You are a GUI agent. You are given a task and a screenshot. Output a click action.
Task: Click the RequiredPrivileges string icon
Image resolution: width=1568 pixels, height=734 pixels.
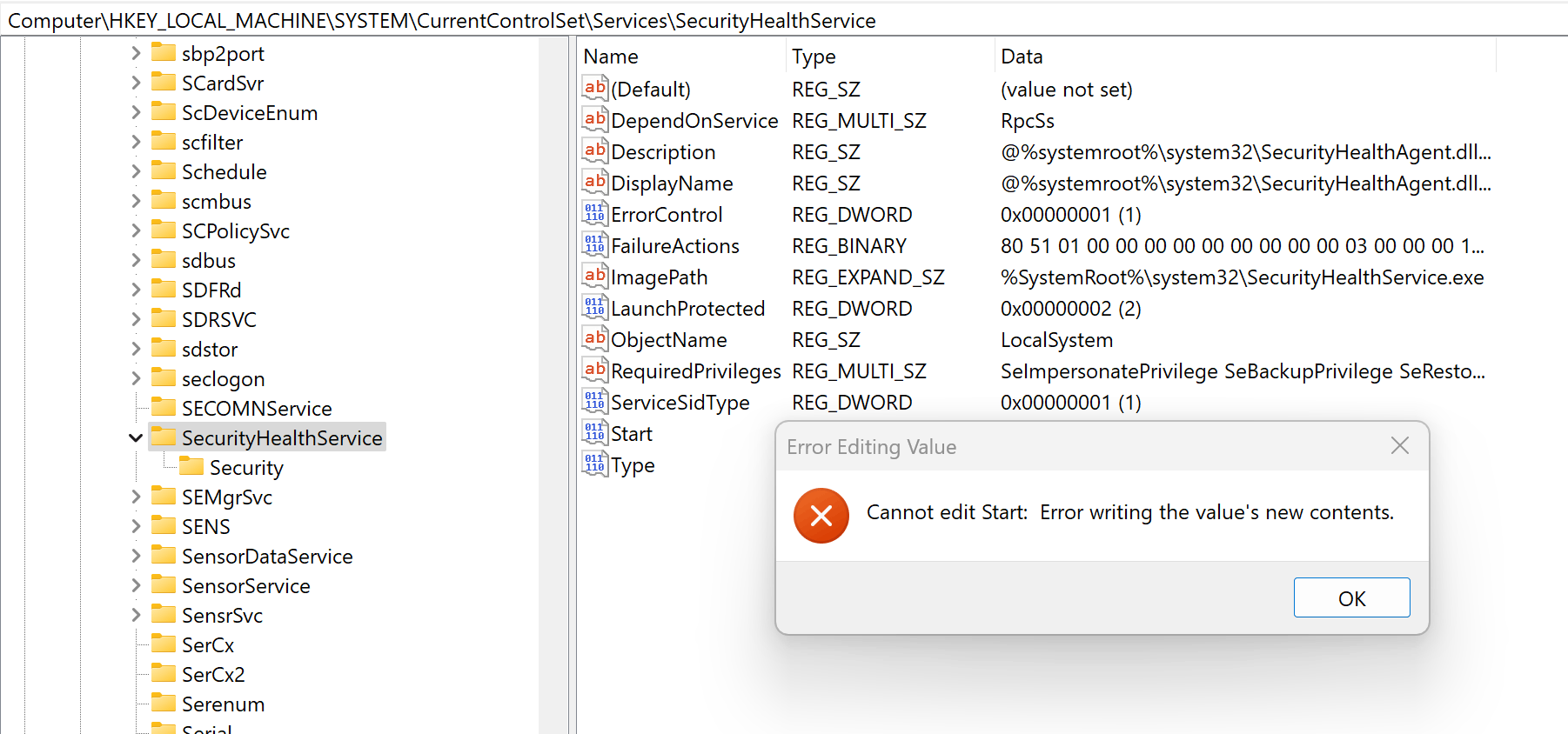(x=595, y=370)
